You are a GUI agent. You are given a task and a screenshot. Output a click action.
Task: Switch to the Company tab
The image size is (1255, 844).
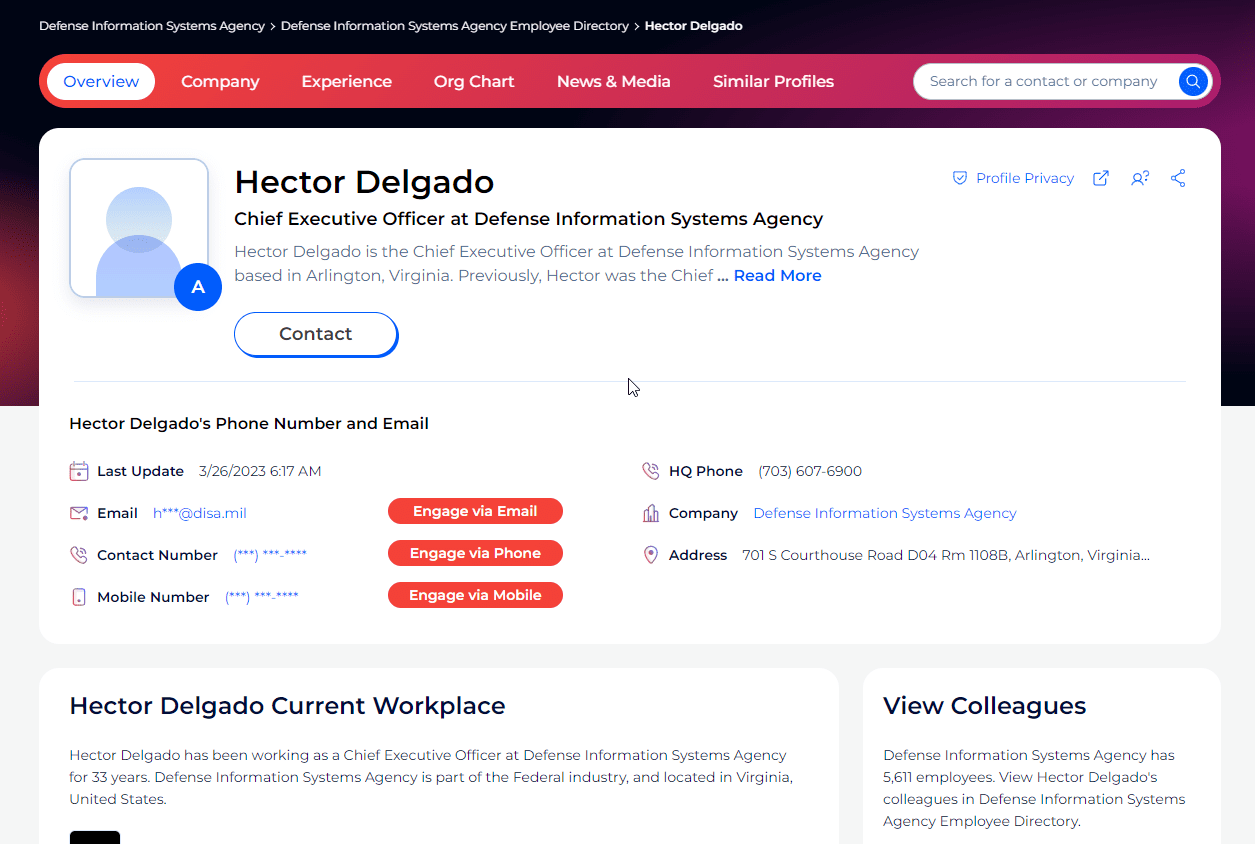click(220, 82)
